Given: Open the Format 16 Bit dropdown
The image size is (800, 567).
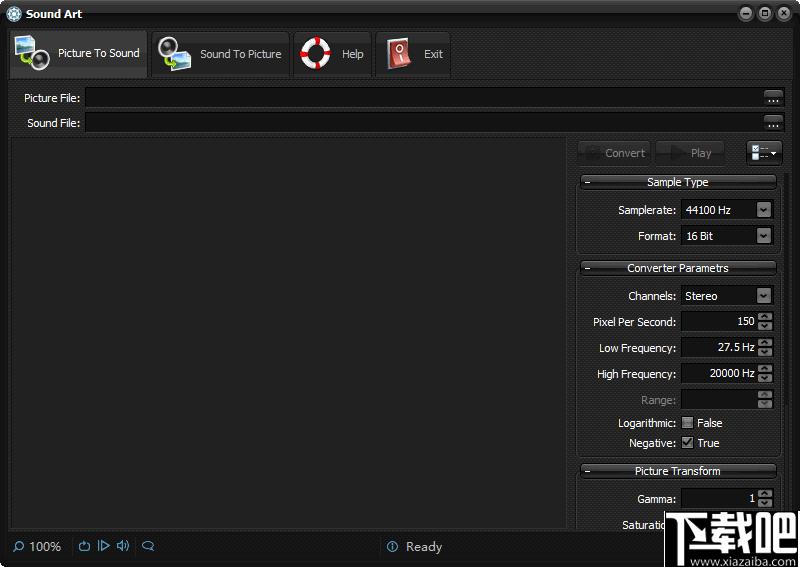Looking at the screenshot, I should pos(764,236).
